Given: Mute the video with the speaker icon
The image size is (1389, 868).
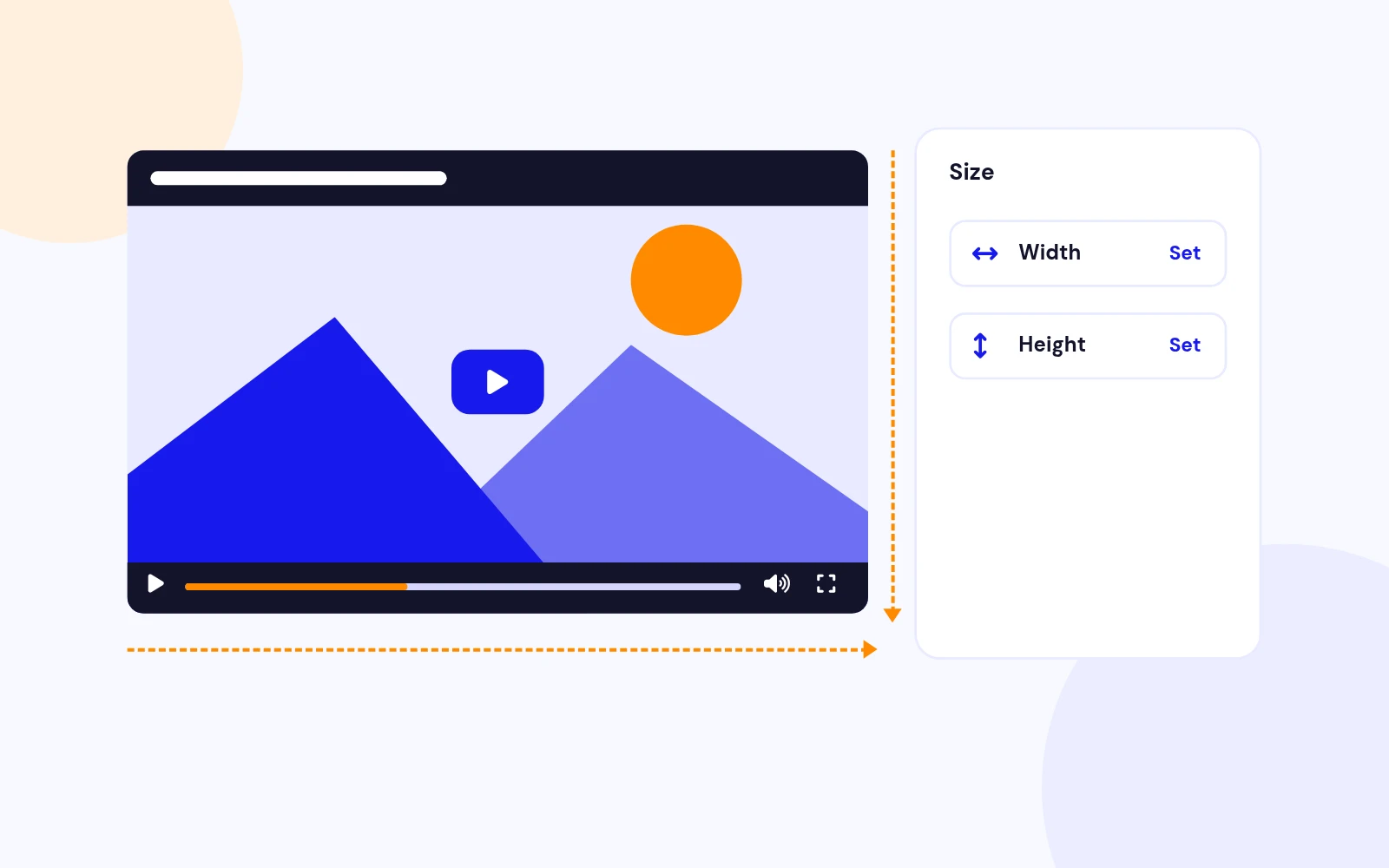Looking at the screenshot, I should [777, 583].
